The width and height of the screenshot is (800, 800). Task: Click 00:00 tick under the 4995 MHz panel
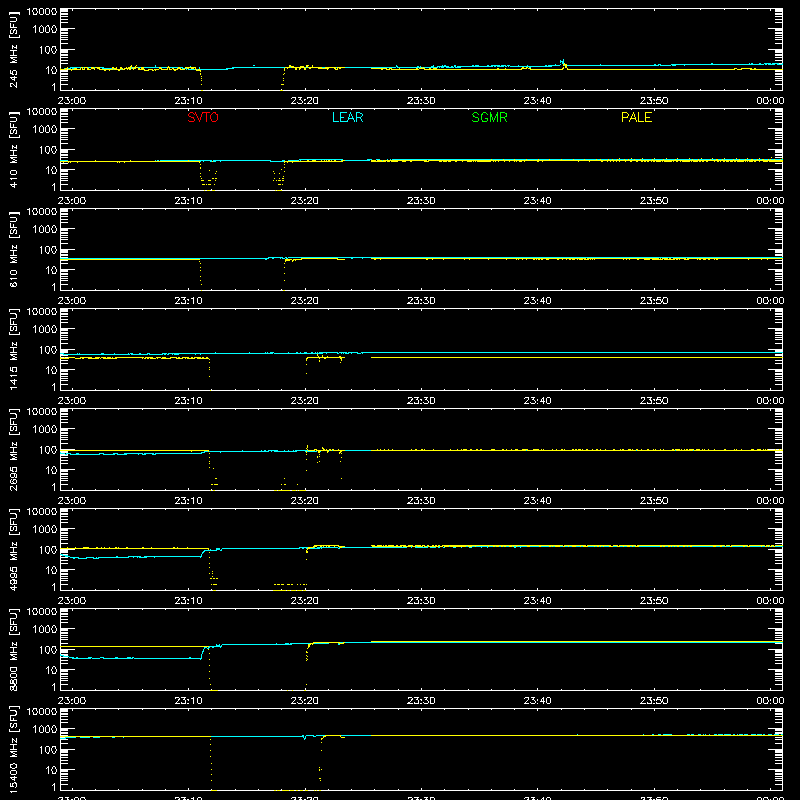click(x=770, y=601)
